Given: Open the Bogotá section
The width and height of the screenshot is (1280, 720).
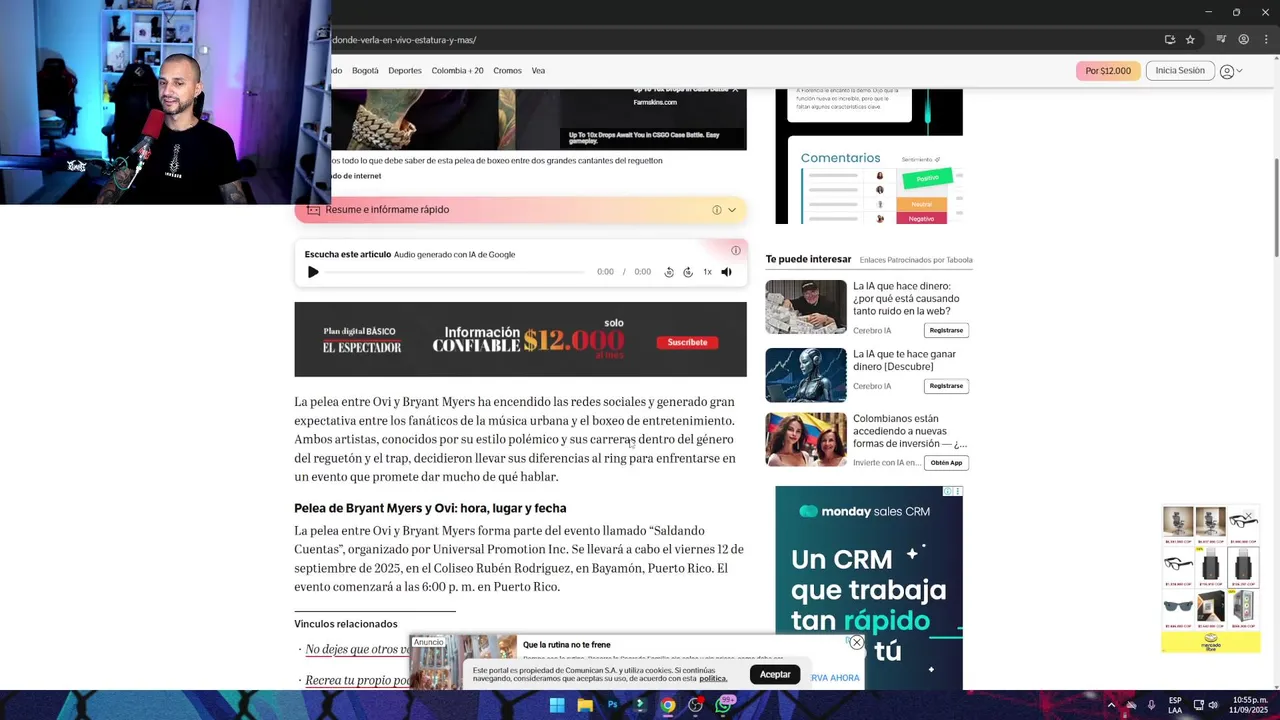Looking at the screenshot, I should click(365, 71).
